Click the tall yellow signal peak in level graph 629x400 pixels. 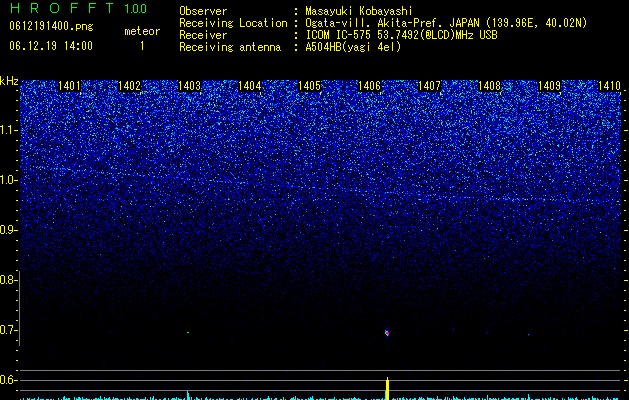388,388
